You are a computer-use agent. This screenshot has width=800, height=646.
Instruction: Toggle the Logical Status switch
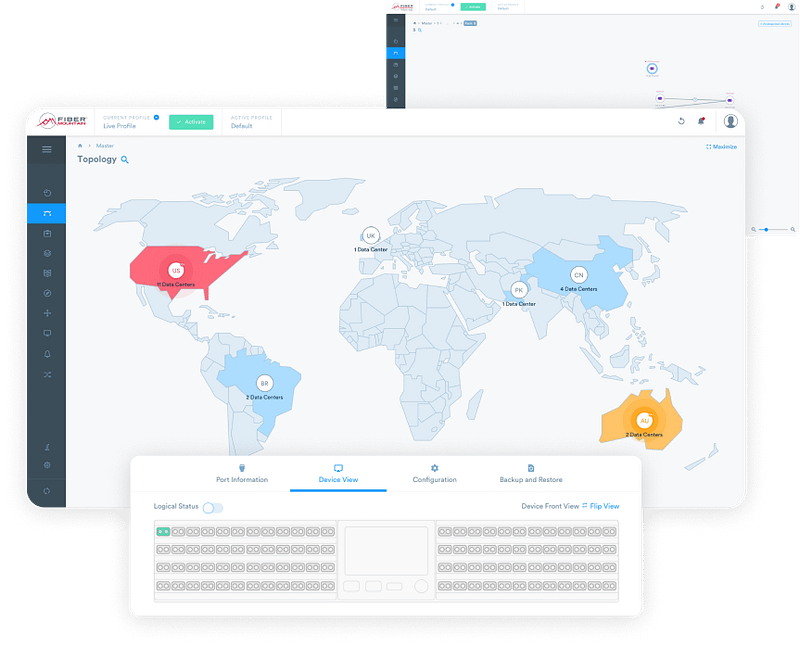pyautogui.click(x=212, y=507)
